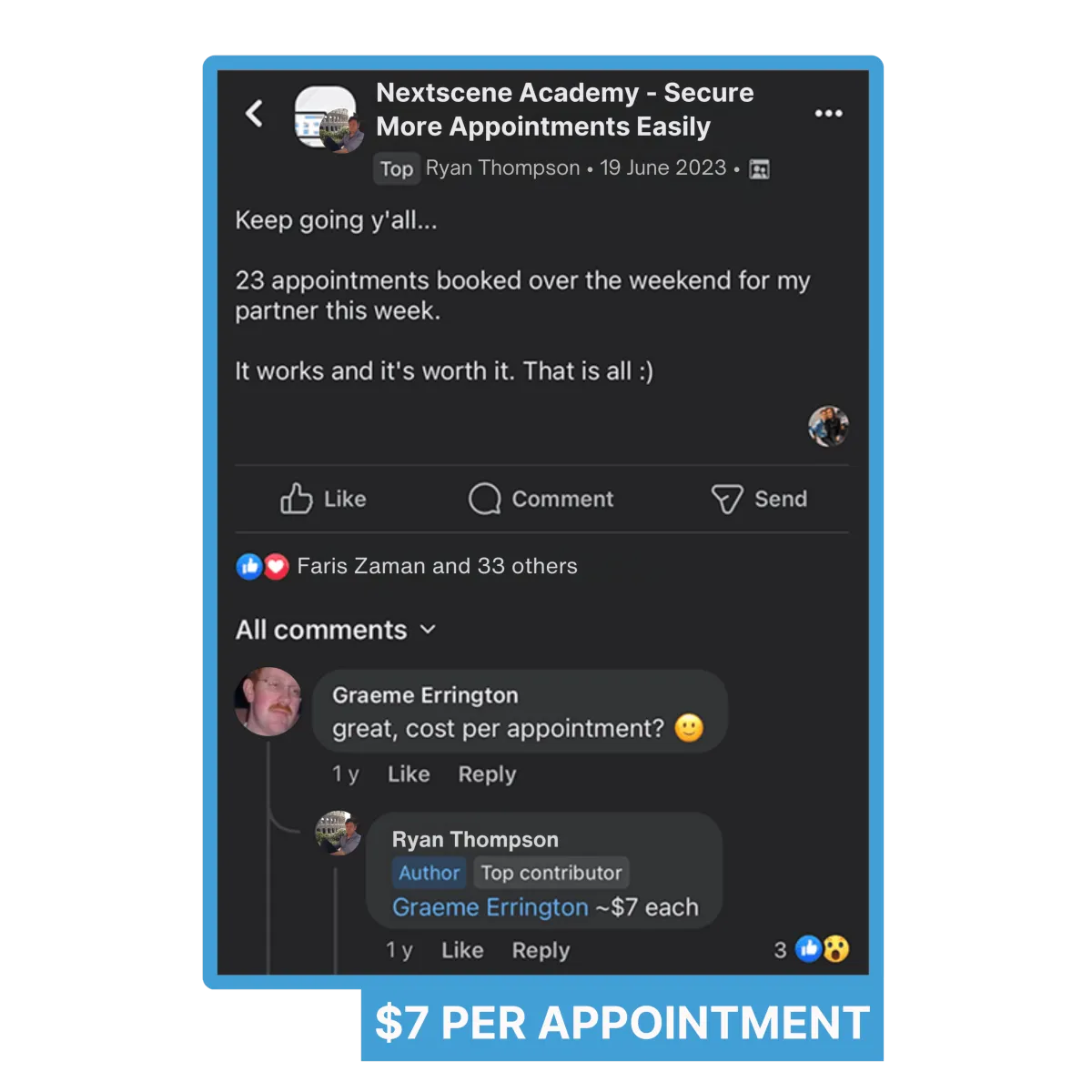Screen dimensions: 1092x1092
Task: Click the Send arrow icon
Action: [x=727, y=499]
